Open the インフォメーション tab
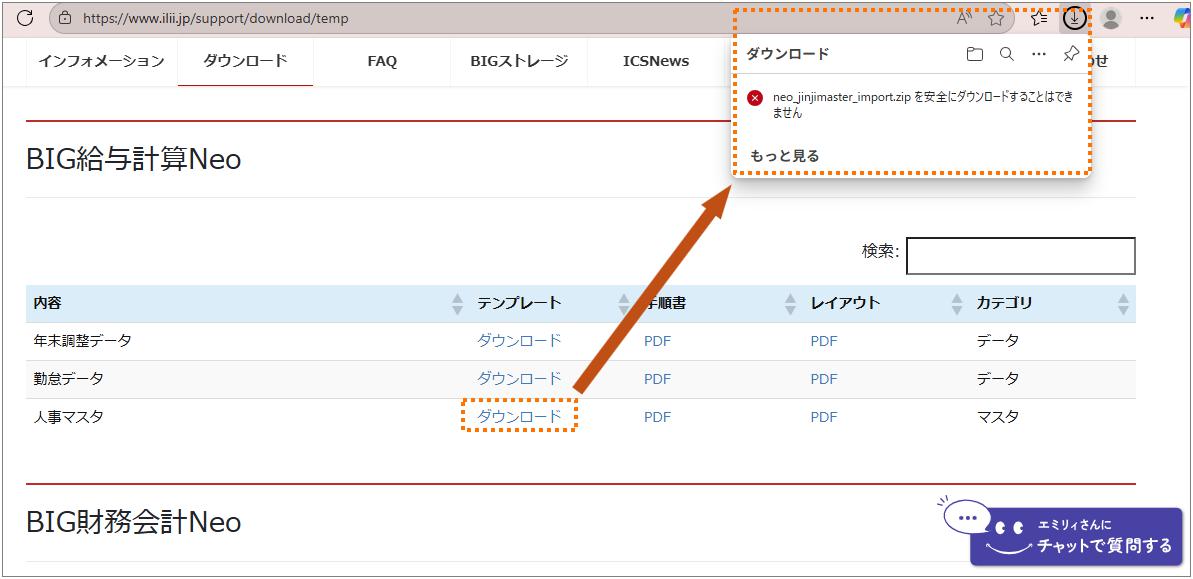This screenshot has width=1193, height=579. (x=101, y=61)
